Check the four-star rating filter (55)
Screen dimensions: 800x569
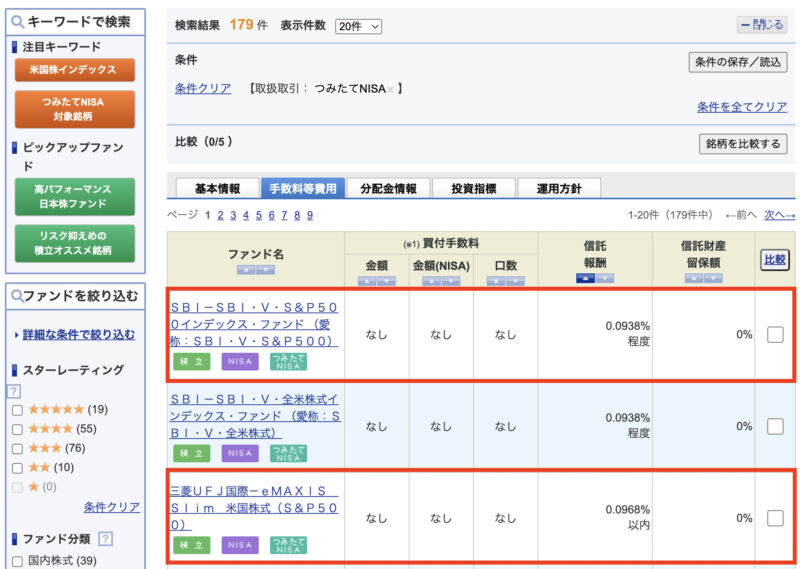pos(17,429)
